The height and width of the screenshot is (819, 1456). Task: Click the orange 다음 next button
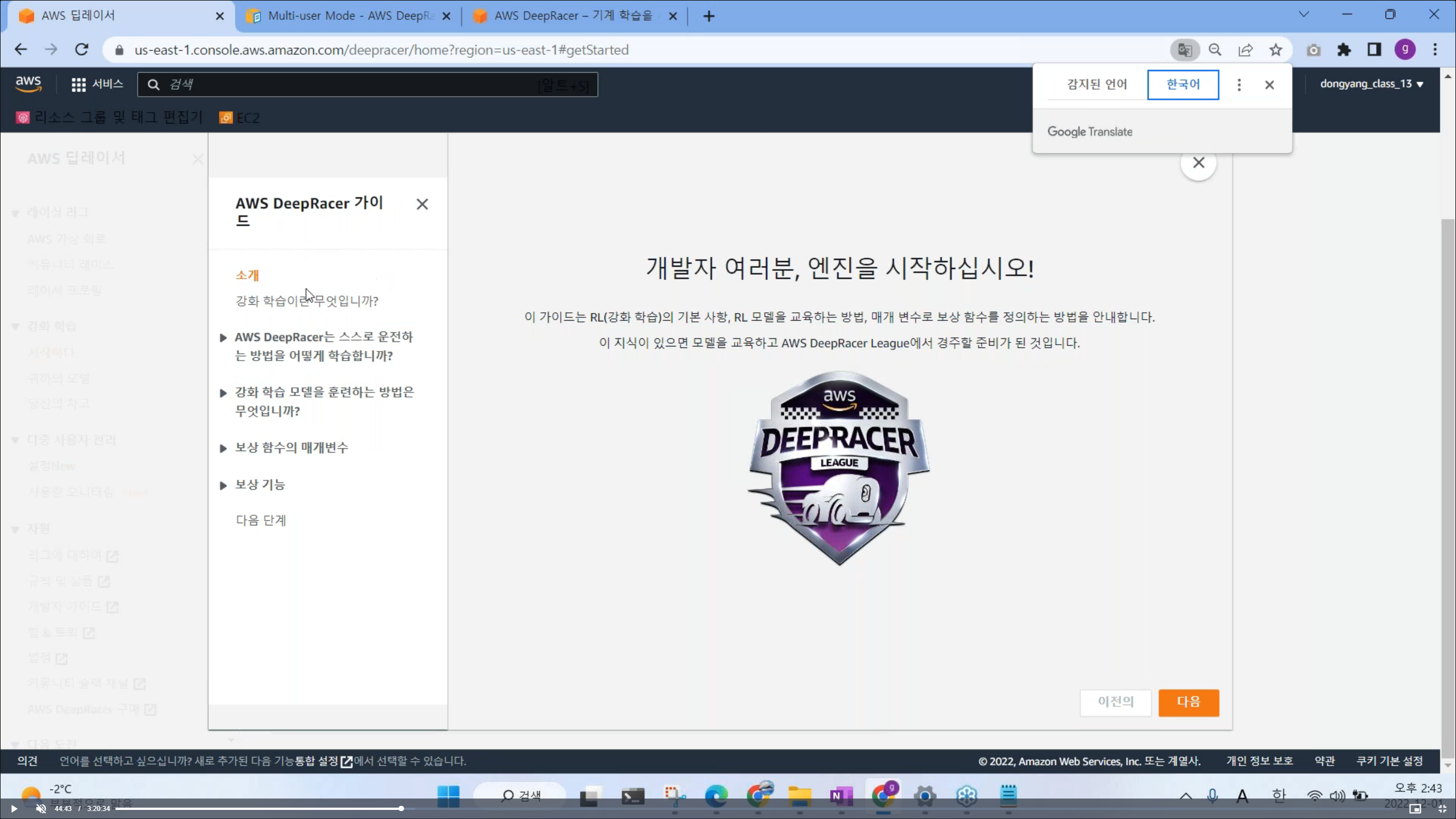(1188, 702)
